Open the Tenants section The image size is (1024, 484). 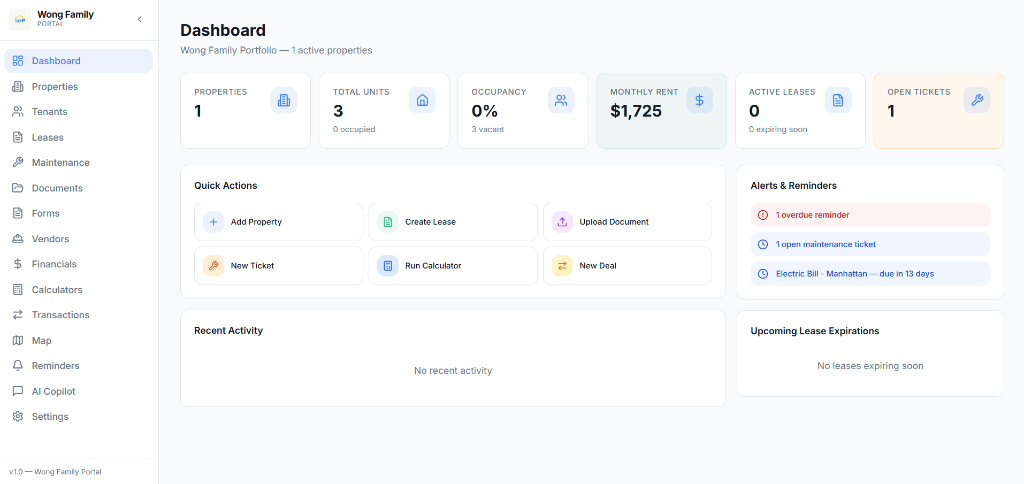(x=78, y=112)
